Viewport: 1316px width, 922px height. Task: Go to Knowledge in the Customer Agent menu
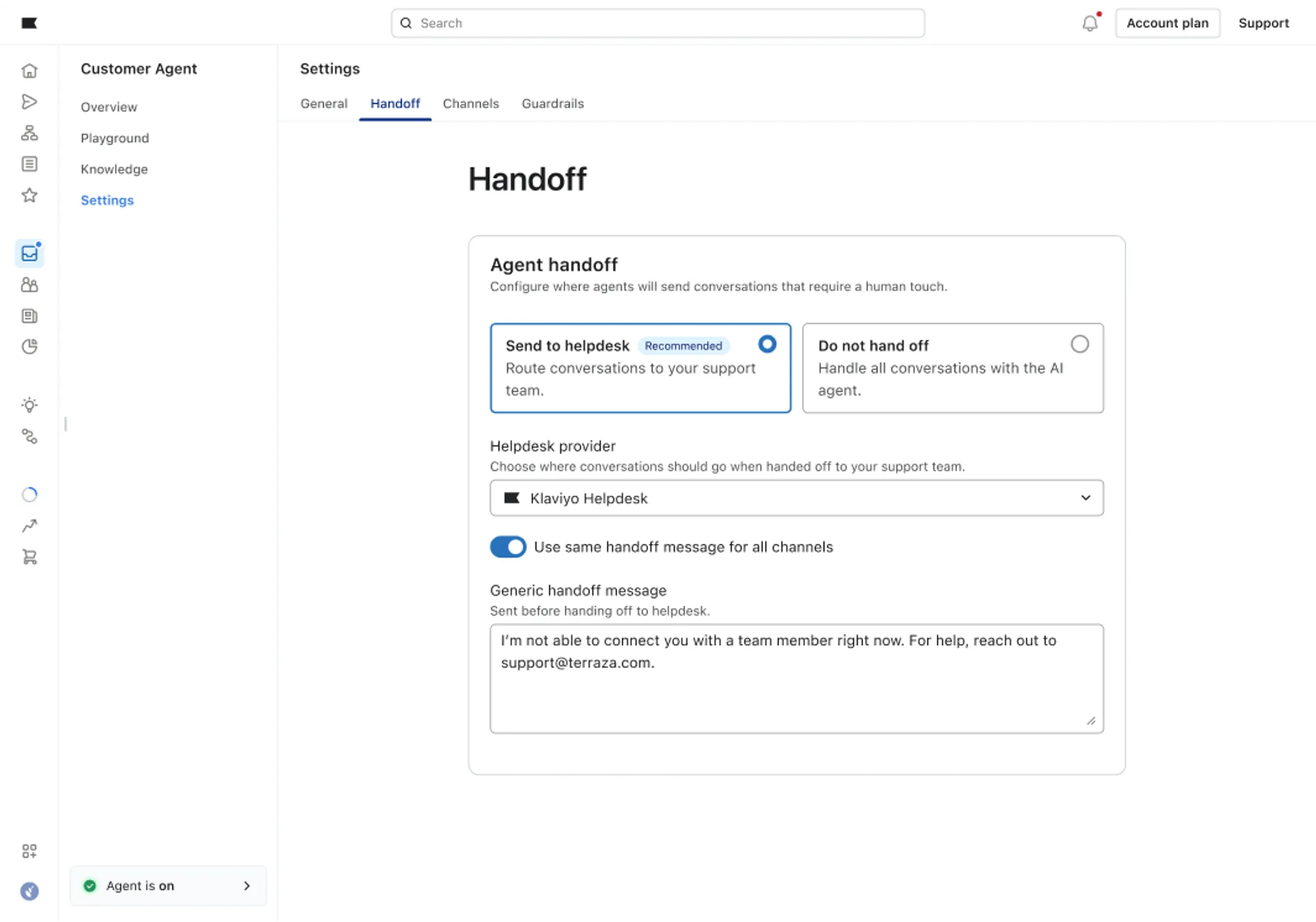(x=114, y=169)
